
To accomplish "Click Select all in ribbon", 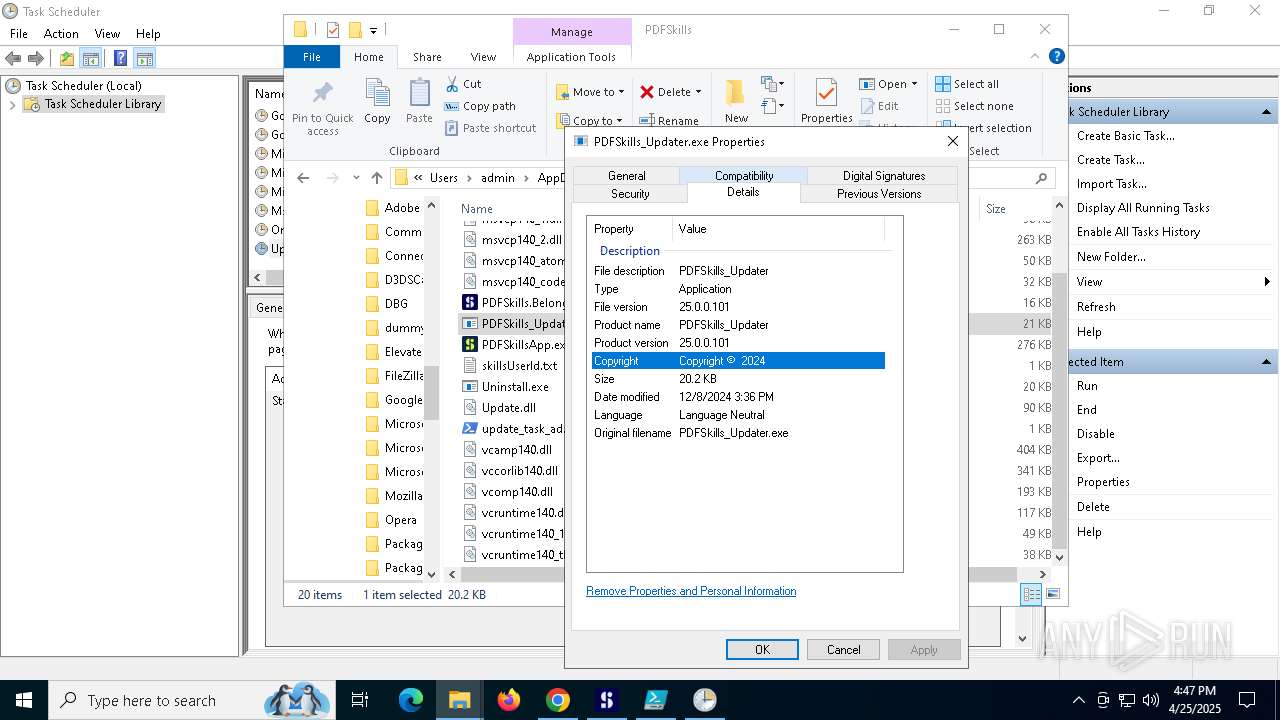I will tap(968, 84).
